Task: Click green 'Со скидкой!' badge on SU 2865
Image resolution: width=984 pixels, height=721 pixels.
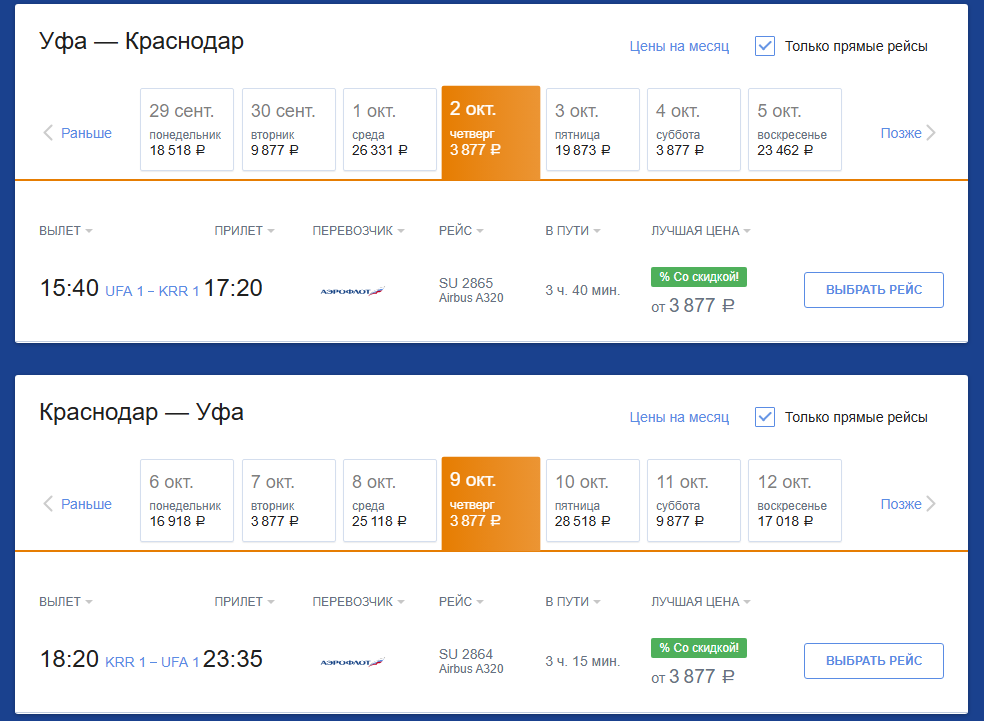Action: [699, 277]
